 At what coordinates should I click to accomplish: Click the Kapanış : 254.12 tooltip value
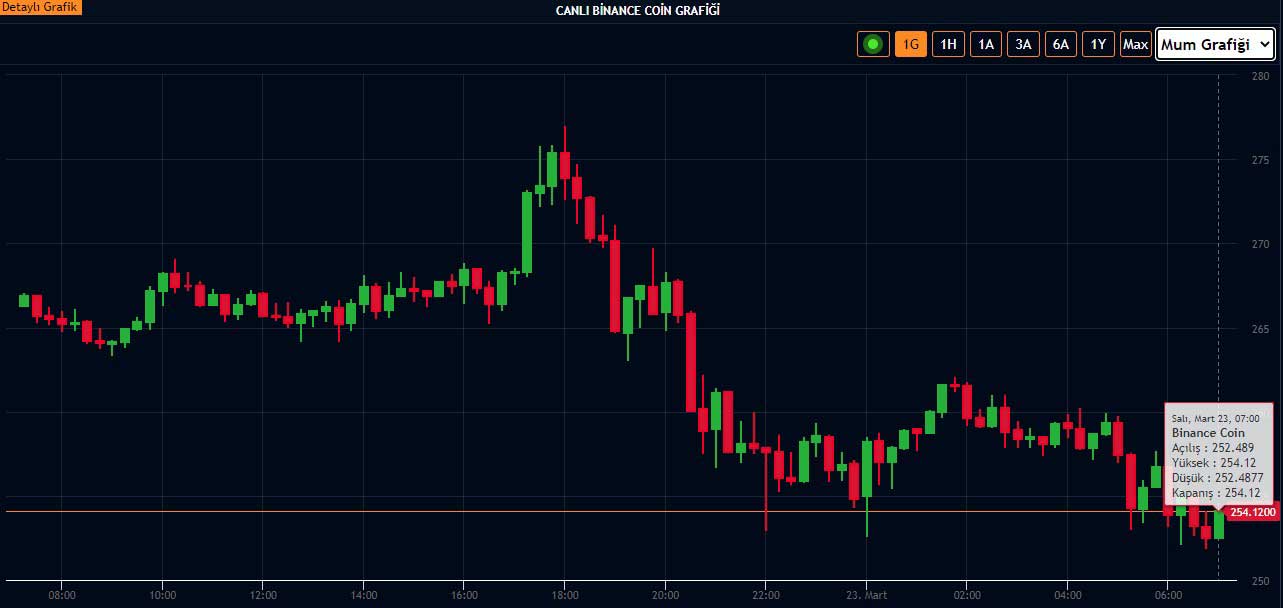[x=1215, y=493]
